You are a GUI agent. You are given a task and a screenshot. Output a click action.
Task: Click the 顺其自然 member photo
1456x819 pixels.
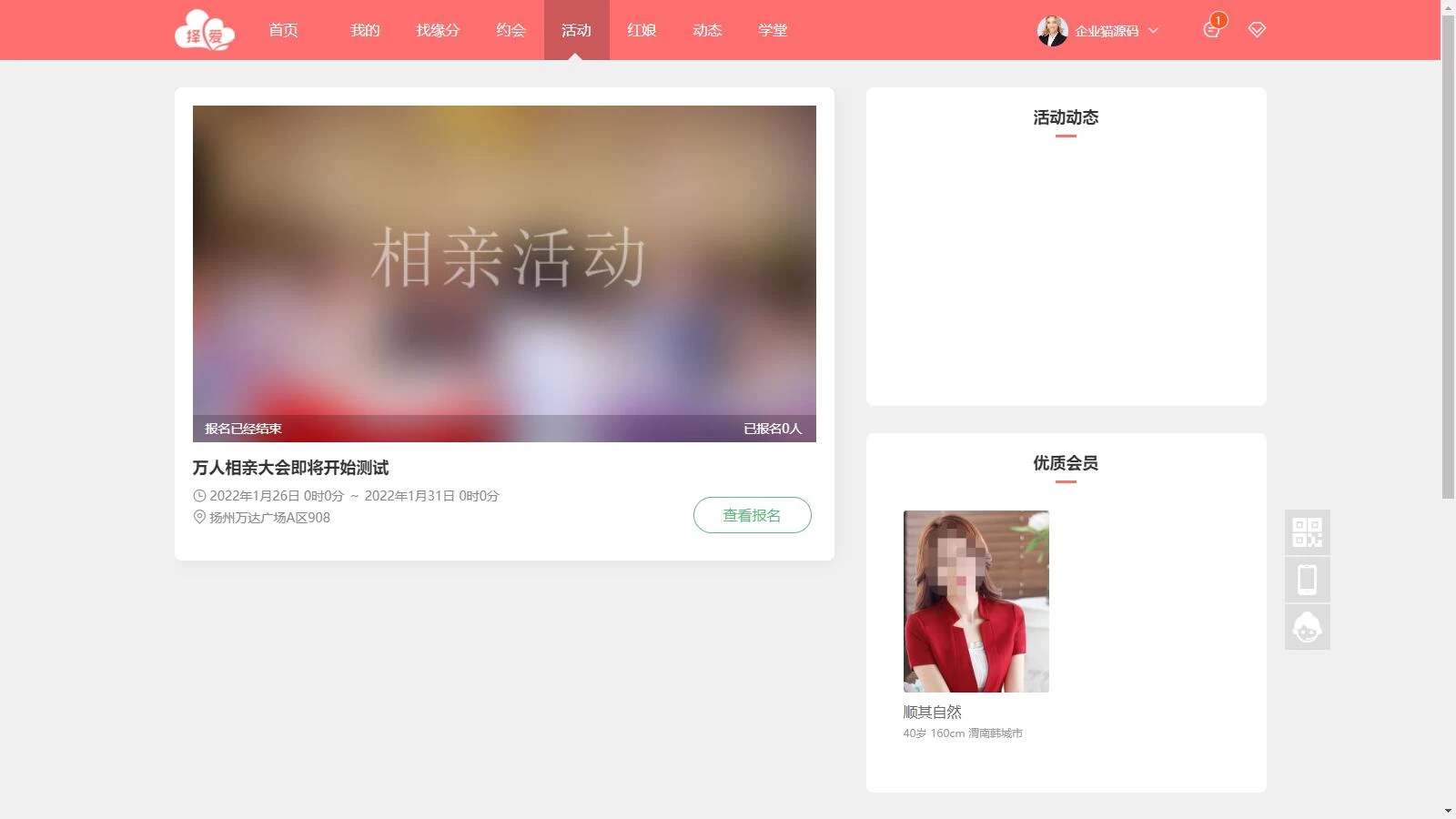pyautogui.click(x=976, y=601)
